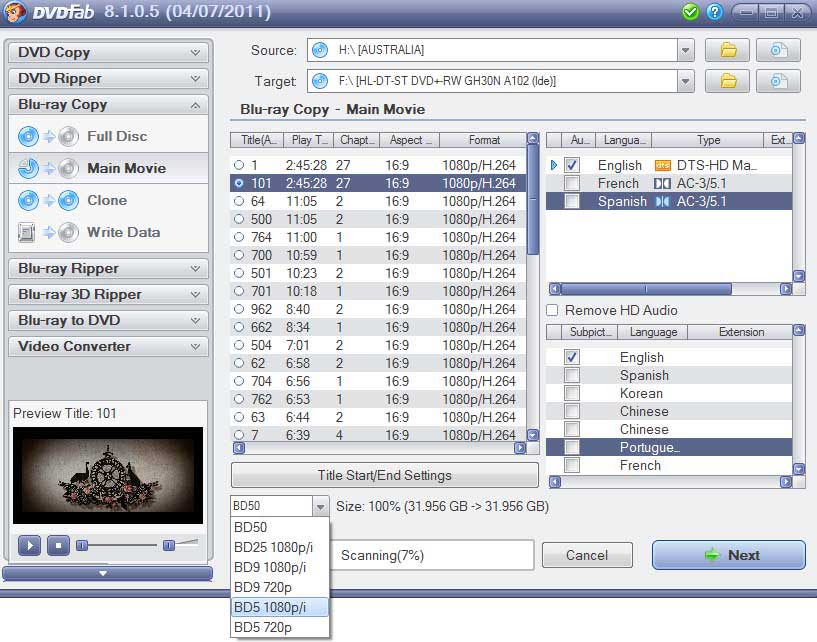This screenshot has width=817, height=642.
Task: Expand the DVD Copy section
Action: click(108, 53)
